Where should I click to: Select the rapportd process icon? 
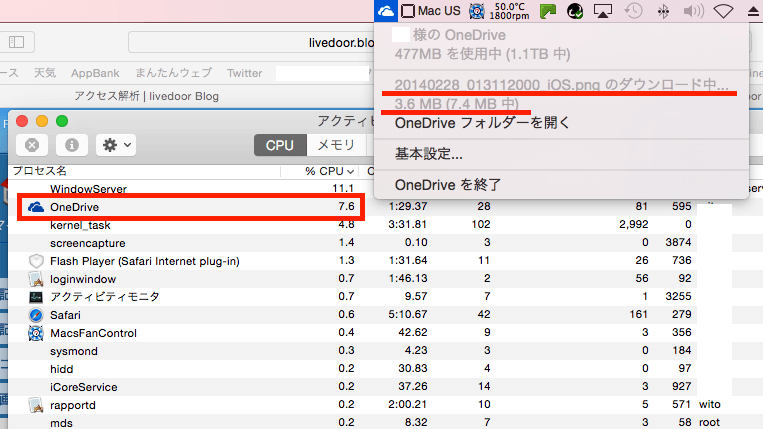36,405
